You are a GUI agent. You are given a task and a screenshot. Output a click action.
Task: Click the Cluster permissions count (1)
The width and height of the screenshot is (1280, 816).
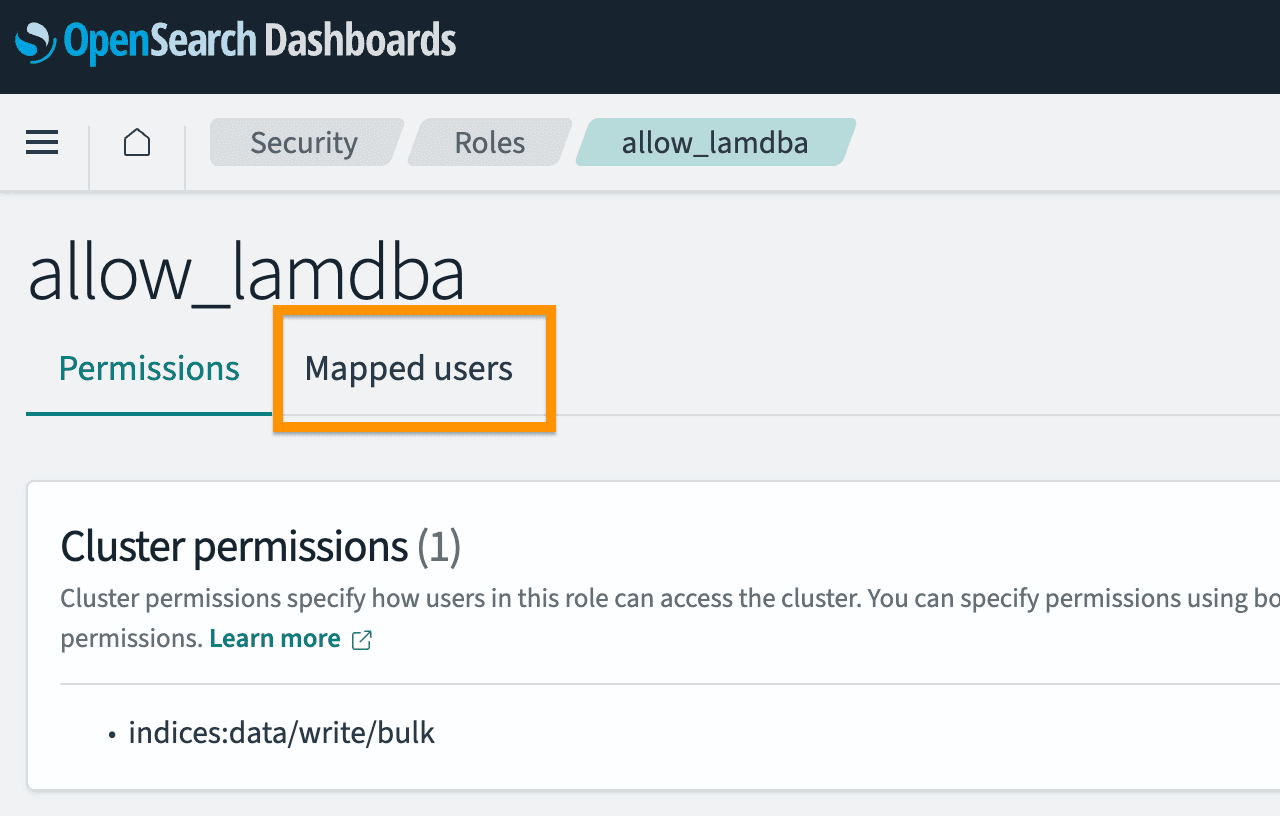pos(438,547)
